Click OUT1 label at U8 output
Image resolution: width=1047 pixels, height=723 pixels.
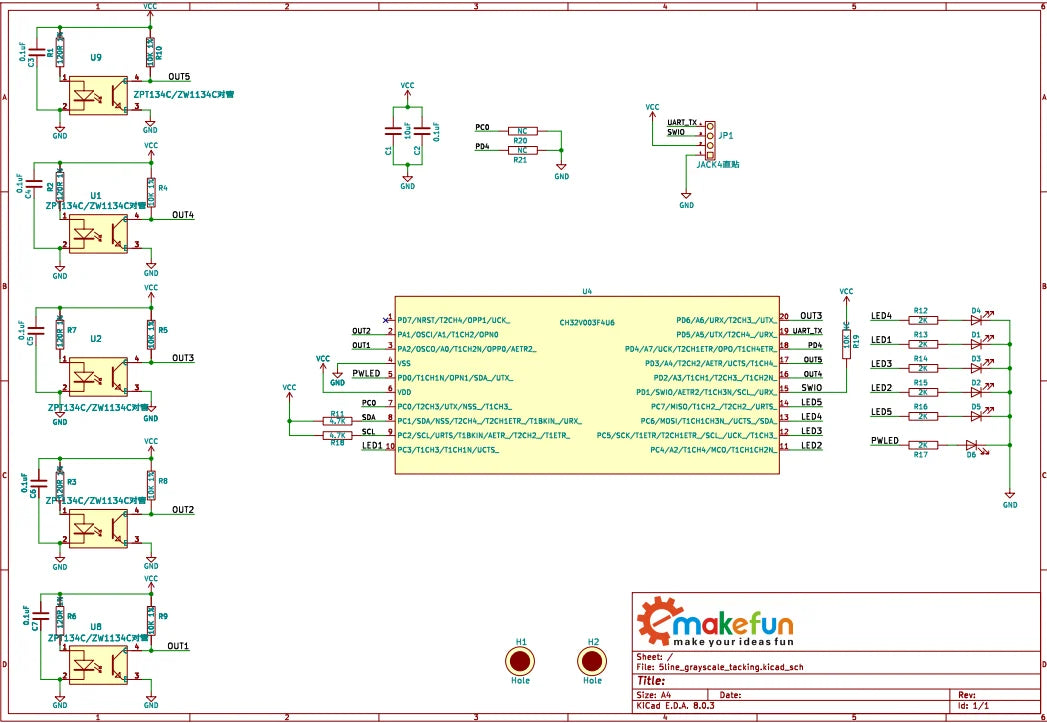pyautogui.click(x=178, y=646)
